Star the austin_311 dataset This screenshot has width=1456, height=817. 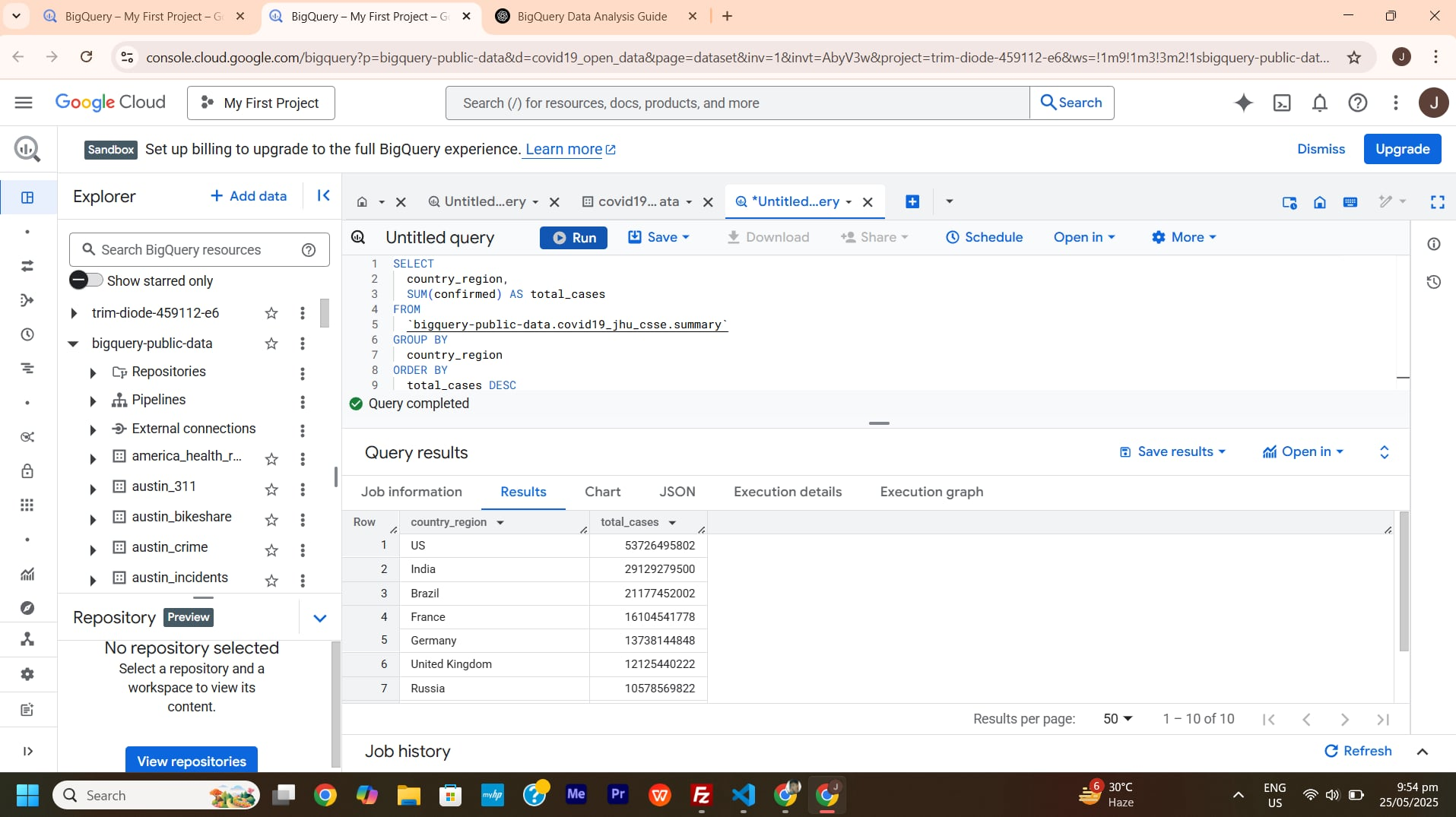(x=271, y=489)
